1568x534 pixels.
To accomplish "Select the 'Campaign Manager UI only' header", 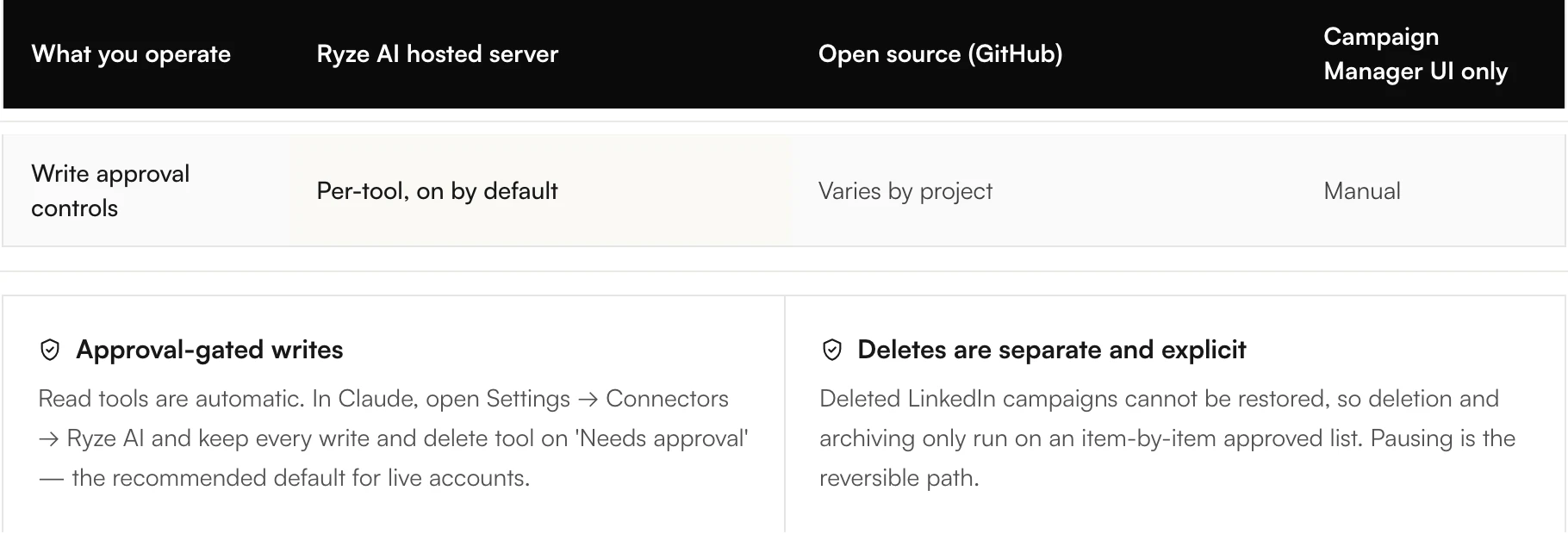I will (1416, 54).
